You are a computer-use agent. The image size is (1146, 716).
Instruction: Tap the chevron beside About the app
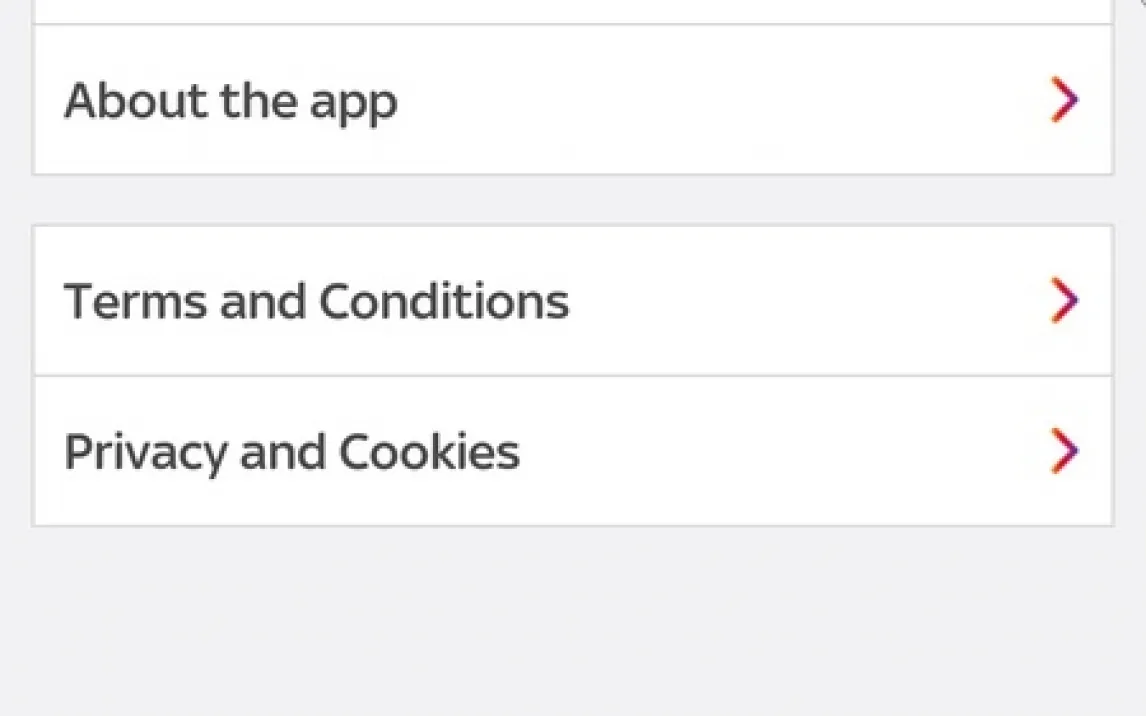point(1064,100)
